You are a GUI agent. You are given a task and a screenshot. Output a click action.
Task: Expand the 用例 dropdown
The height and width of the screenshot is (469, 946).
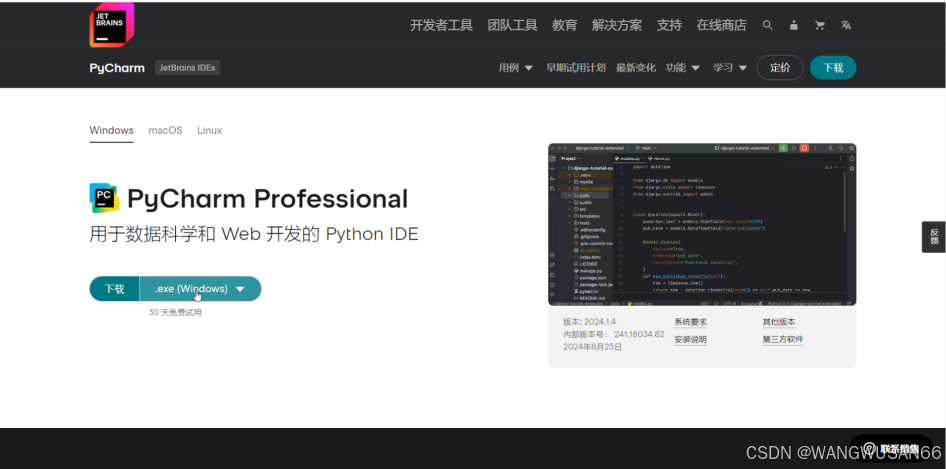click(x=515, y=68)
